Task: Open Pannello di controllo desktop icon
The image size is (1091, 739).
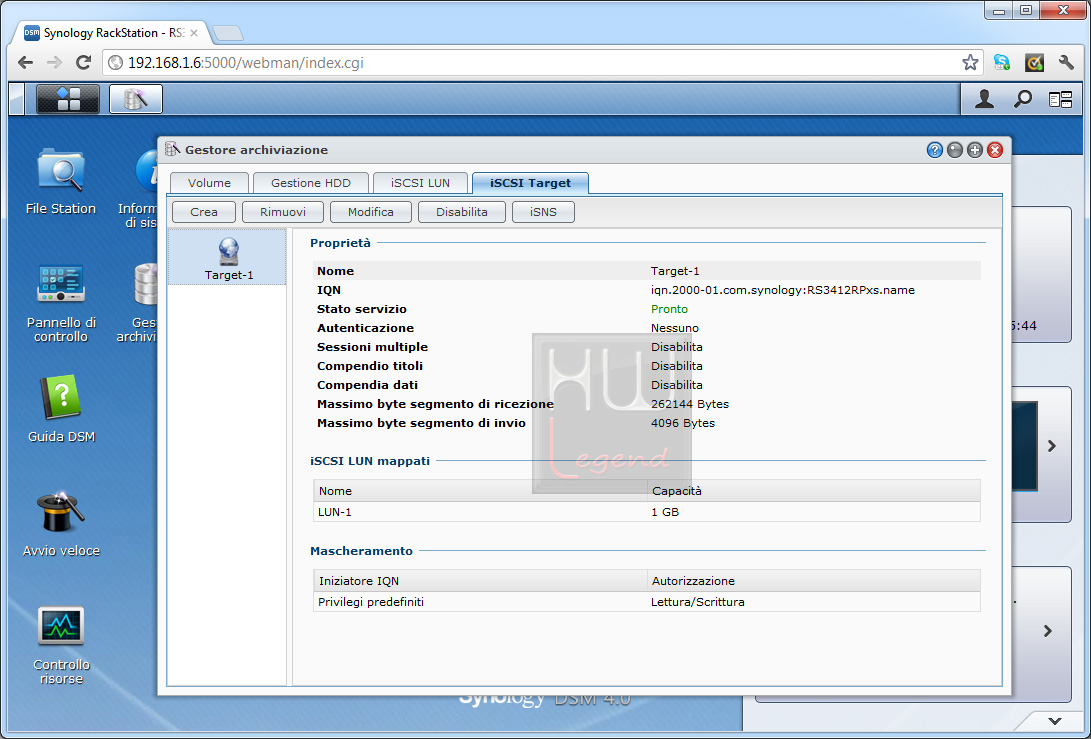Action: [x=61, y=303]
